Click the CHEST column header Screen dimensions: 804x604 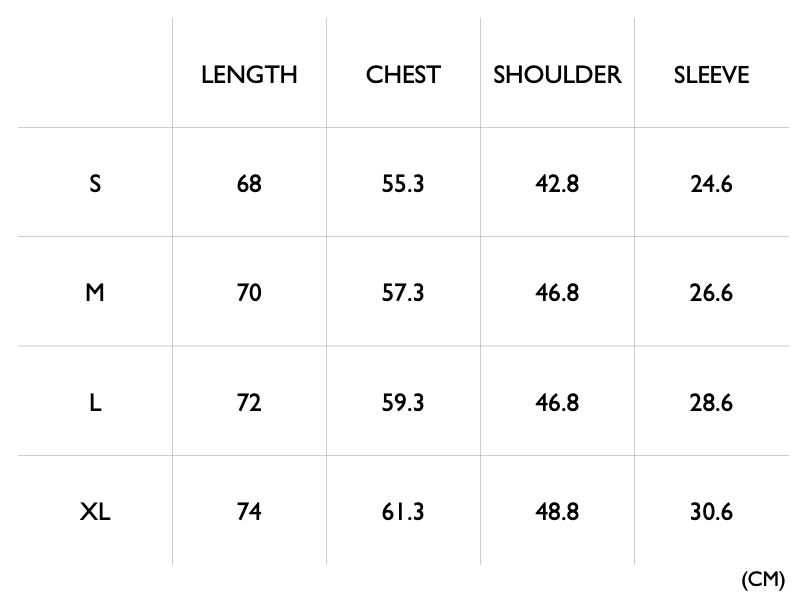pos(403,75)
